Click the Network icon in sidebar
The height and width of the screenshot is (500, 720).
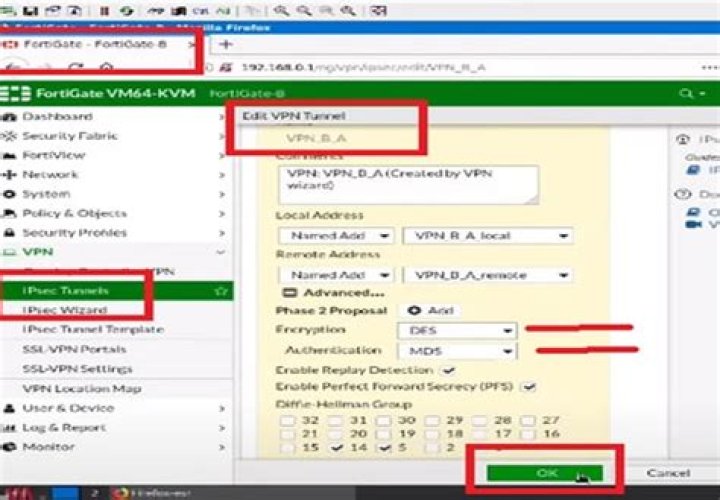pos(8,175)
